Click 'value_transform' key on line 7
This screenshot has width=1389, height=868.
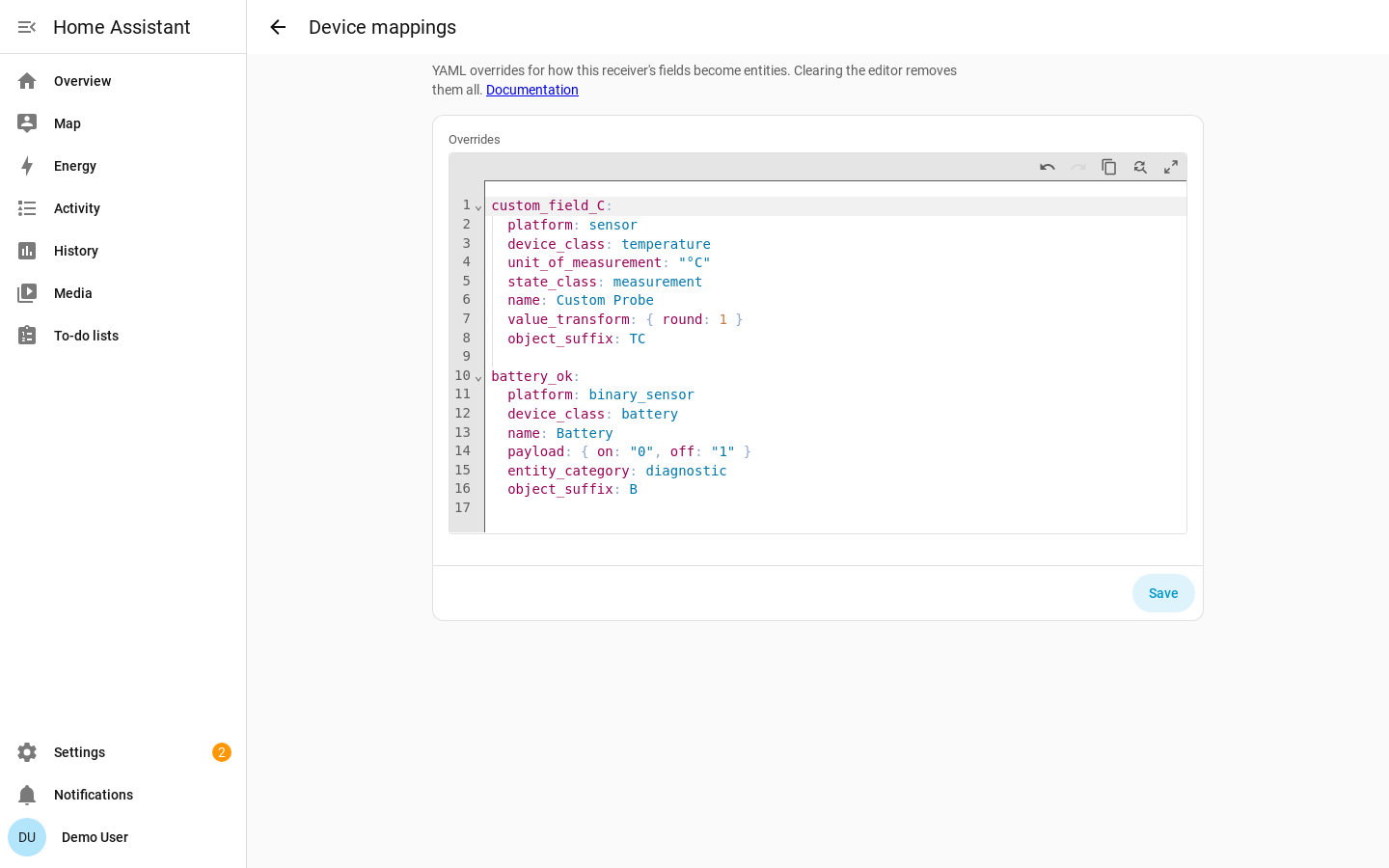tap(568, 319)
